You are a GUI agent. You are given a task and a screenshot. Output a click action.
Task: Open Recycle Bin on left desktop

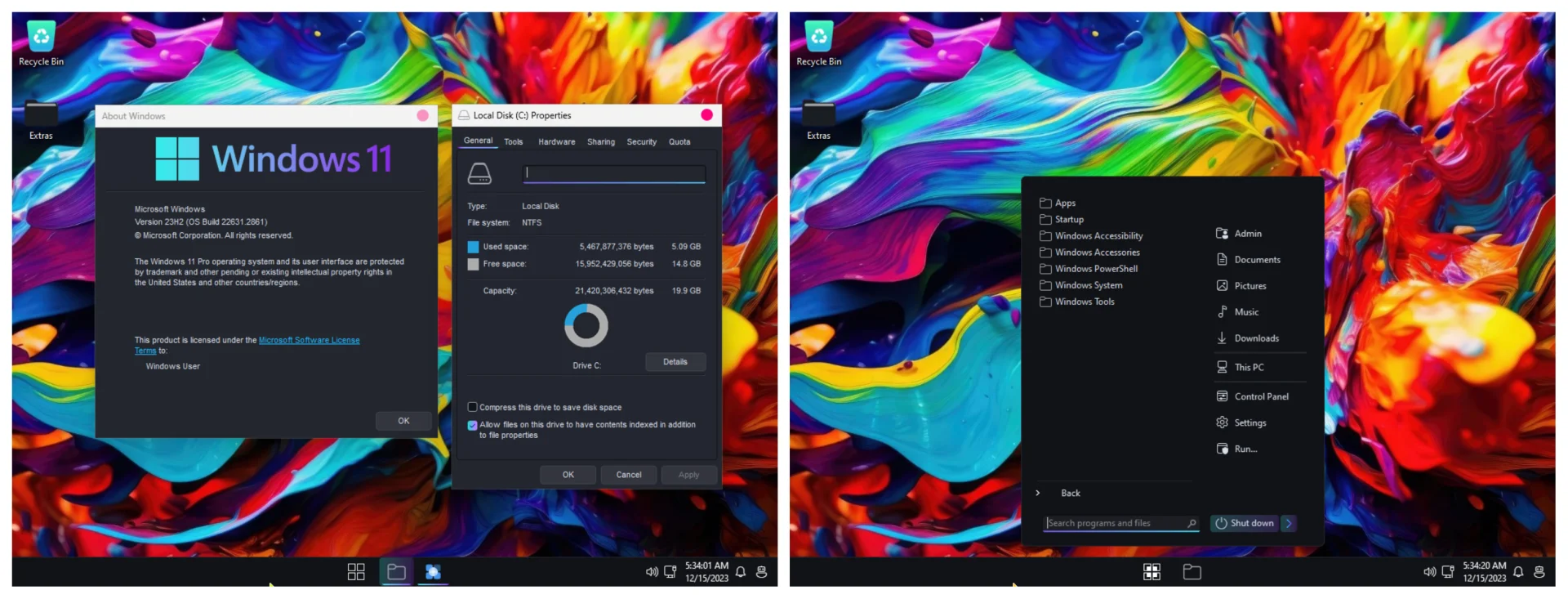click(x=41, y=43)
